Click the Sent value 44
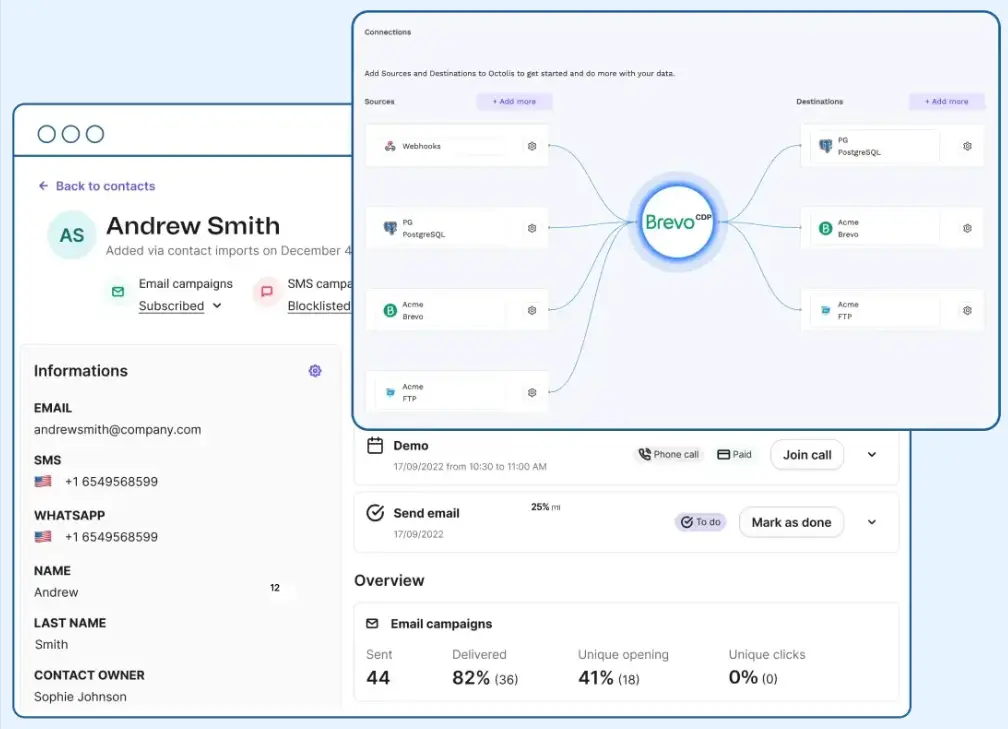This screenshot has width=1008, height=729. (x=378, y=678)
